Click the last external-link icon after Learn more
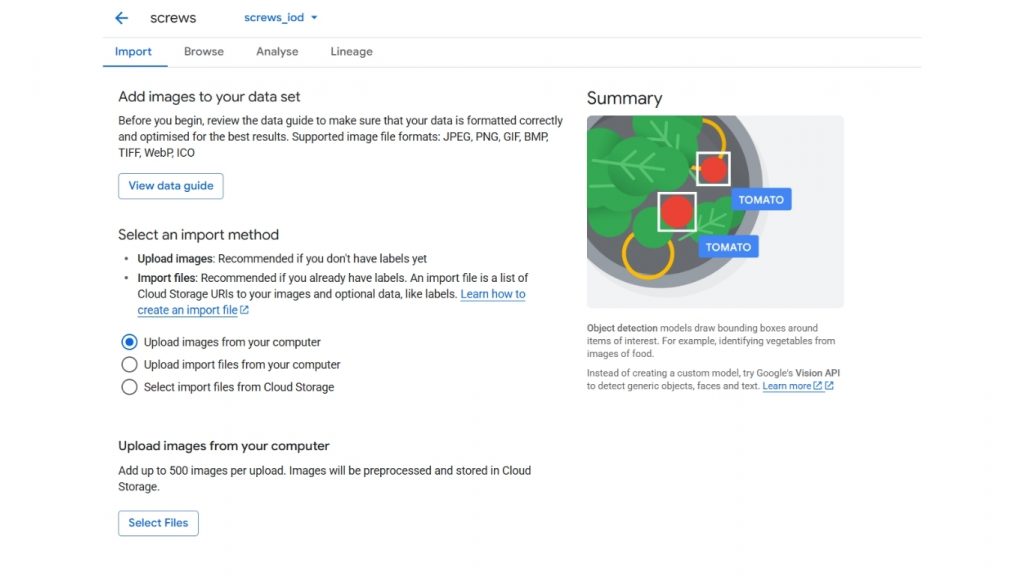1024x576 pixels. (x=829, y=386)
